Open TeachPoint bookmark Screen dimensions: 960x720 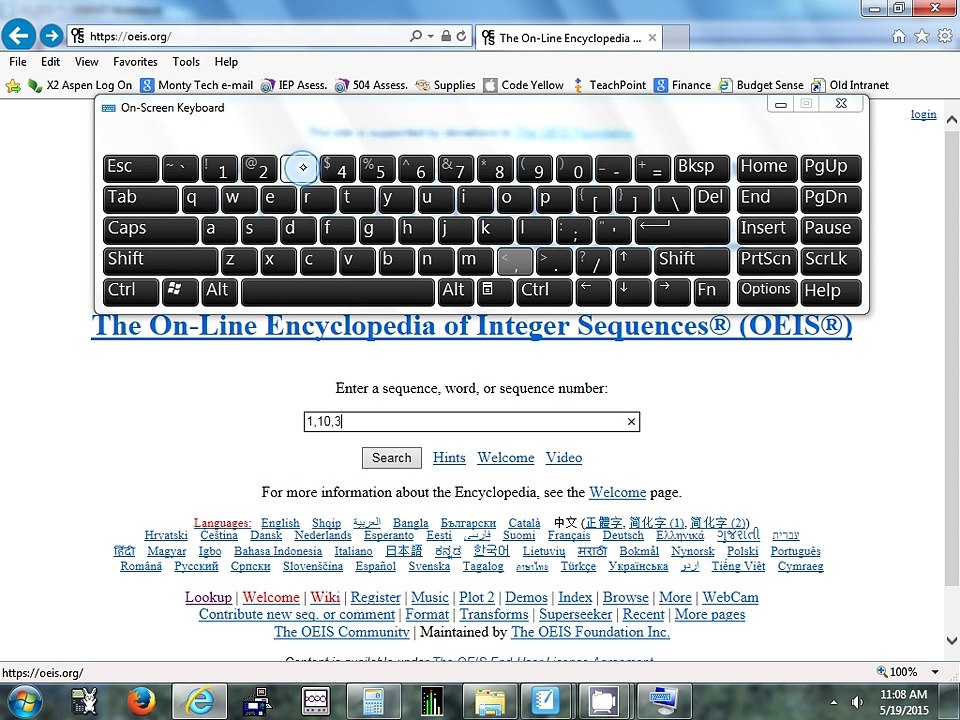pos(609,86)
